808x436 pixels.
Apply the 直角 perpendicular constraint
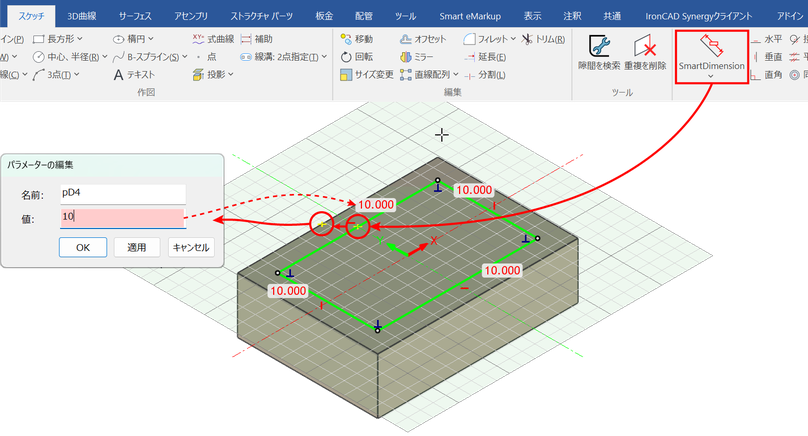tap(767, 75)
